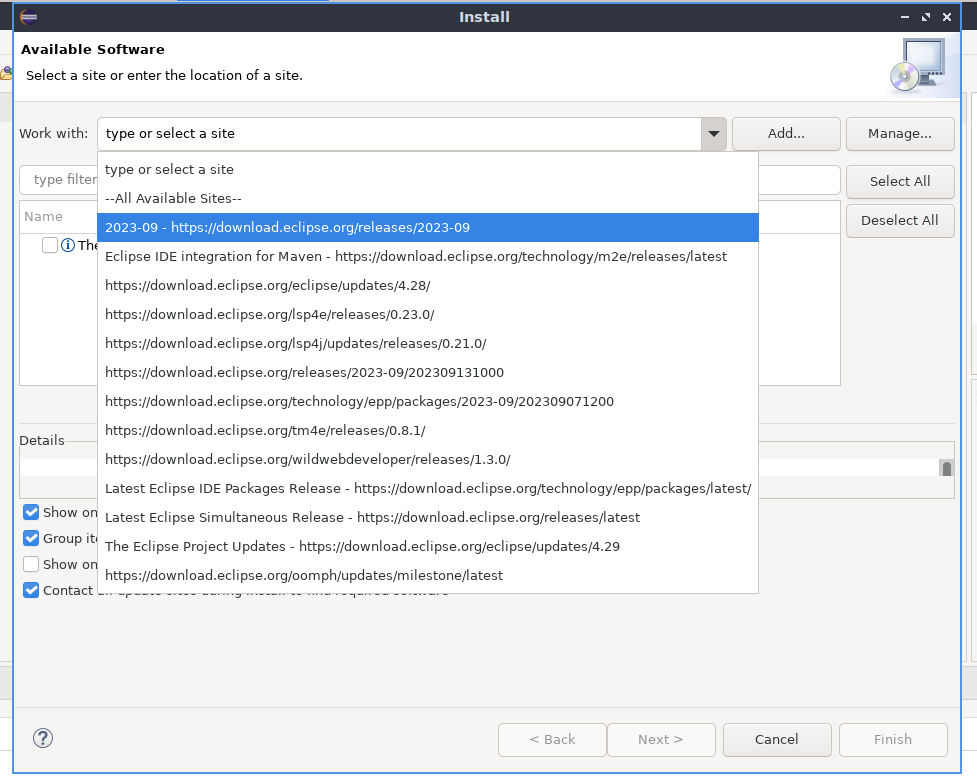Click the Help question mark icon
Screen dimensions: 977x782
42,738
